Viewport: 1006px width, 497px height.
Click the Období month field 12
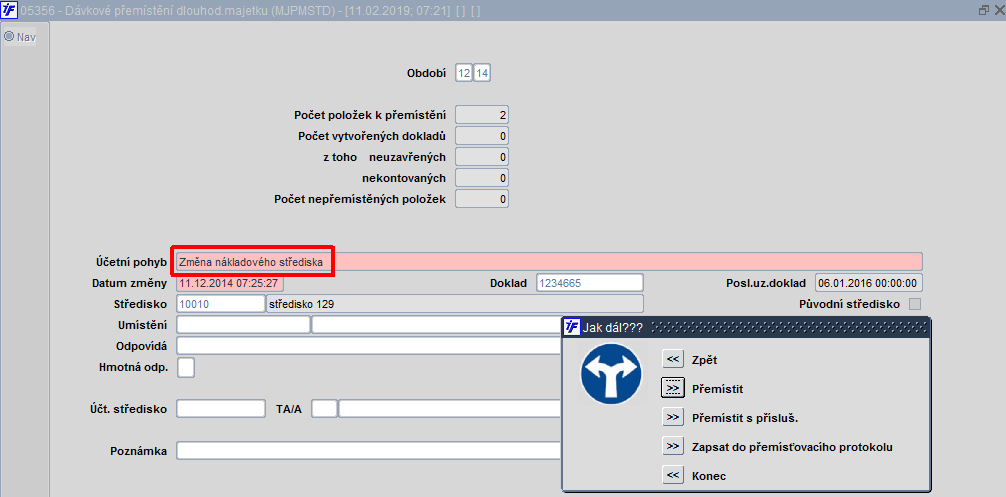(x=464, y=73)
